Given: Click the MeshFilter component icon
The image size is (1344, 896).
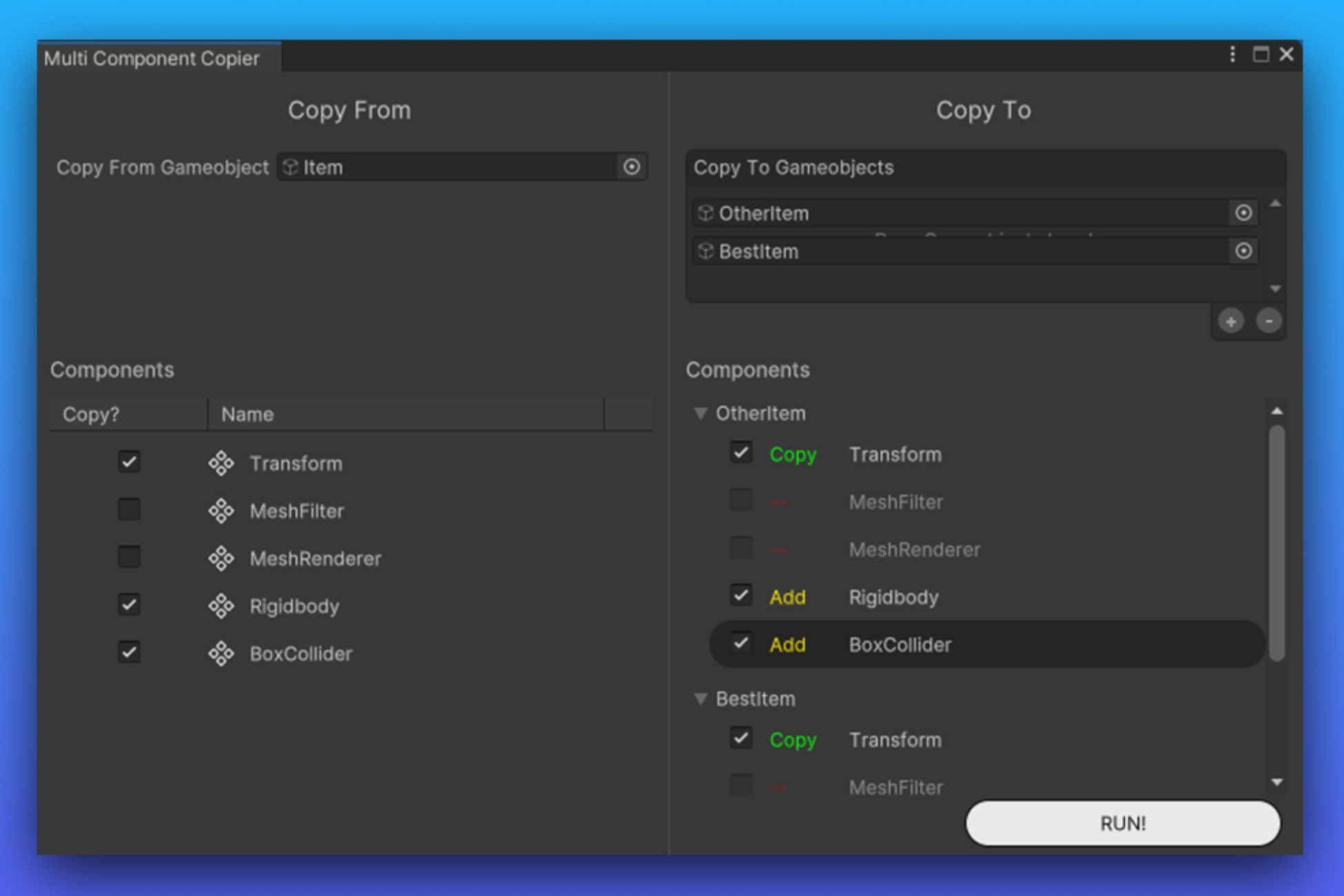Looking at the screenshot, I should 222,511.
